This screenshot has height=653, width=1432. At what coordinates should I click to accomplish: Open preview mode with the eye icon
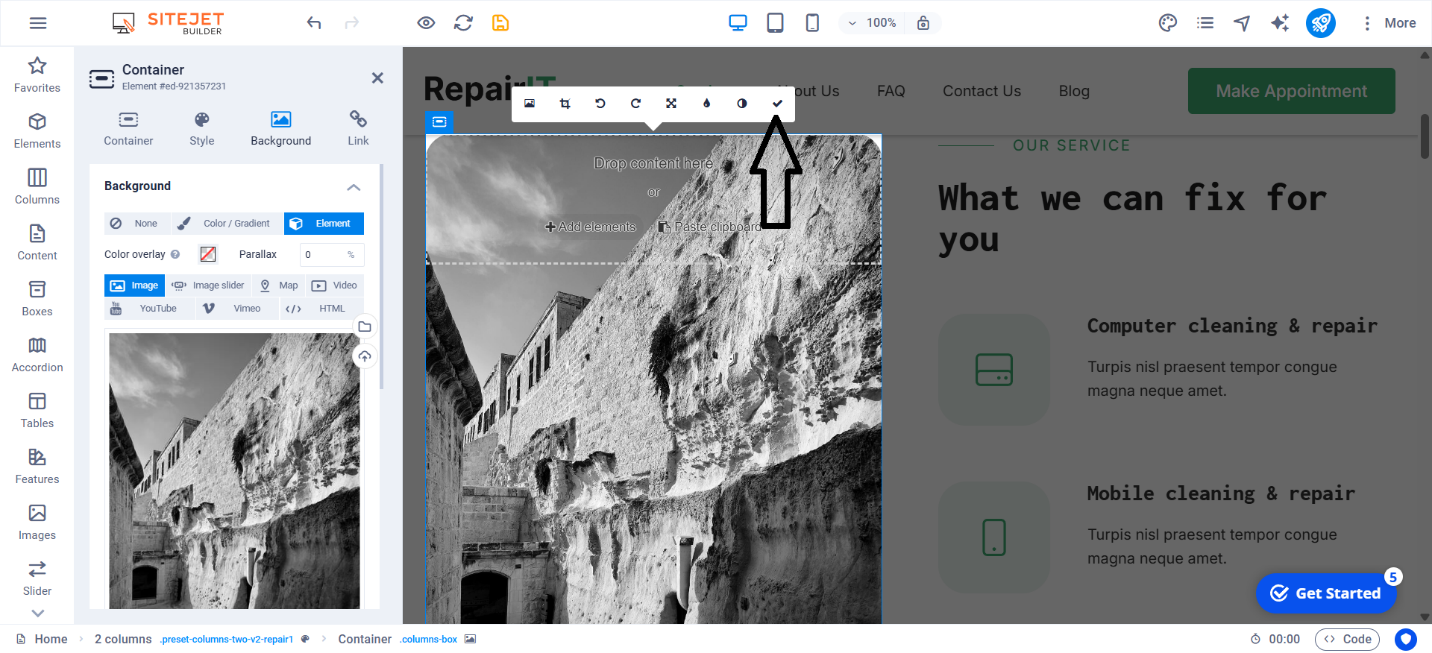[426, 23]
